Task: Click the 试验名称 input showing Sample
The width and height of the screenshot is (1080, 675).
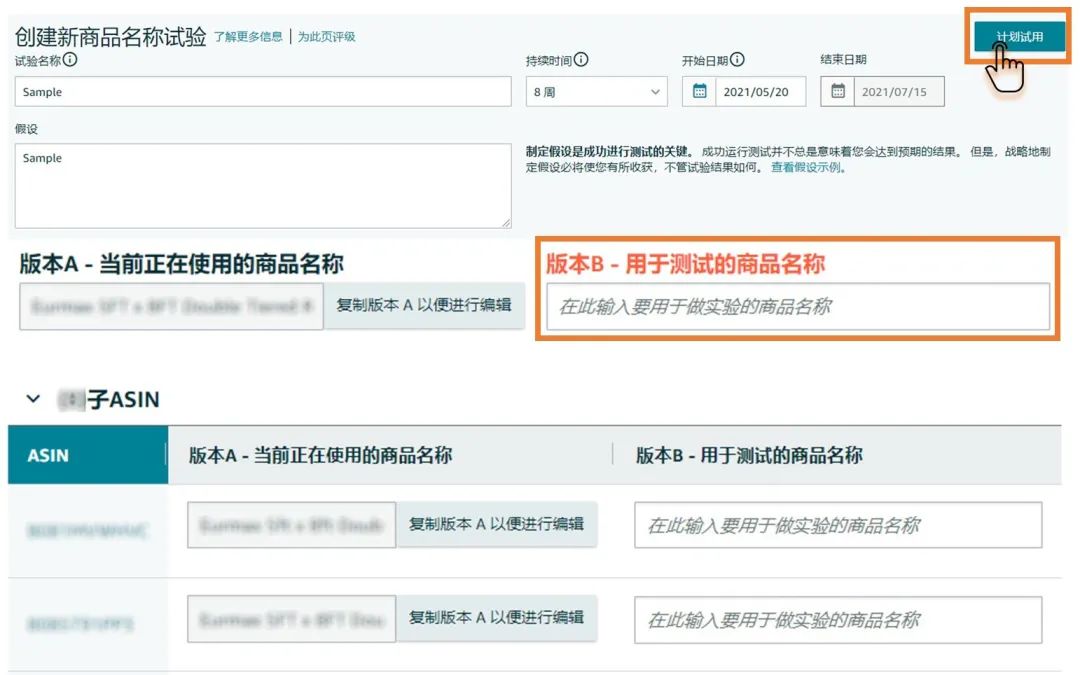Action: (262, 91)
